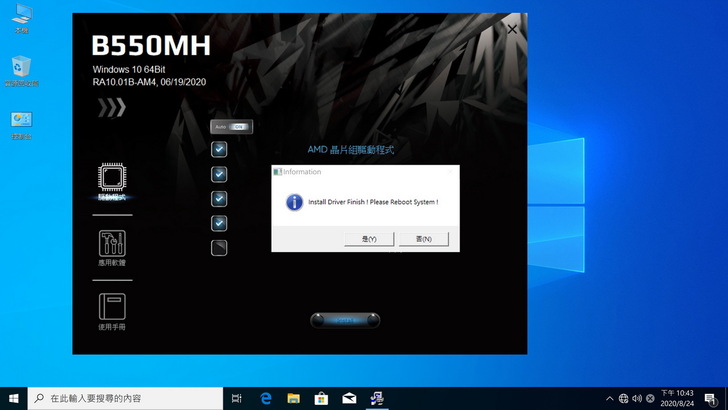Click 否(N) in the Information dialog

click(423, 239)
